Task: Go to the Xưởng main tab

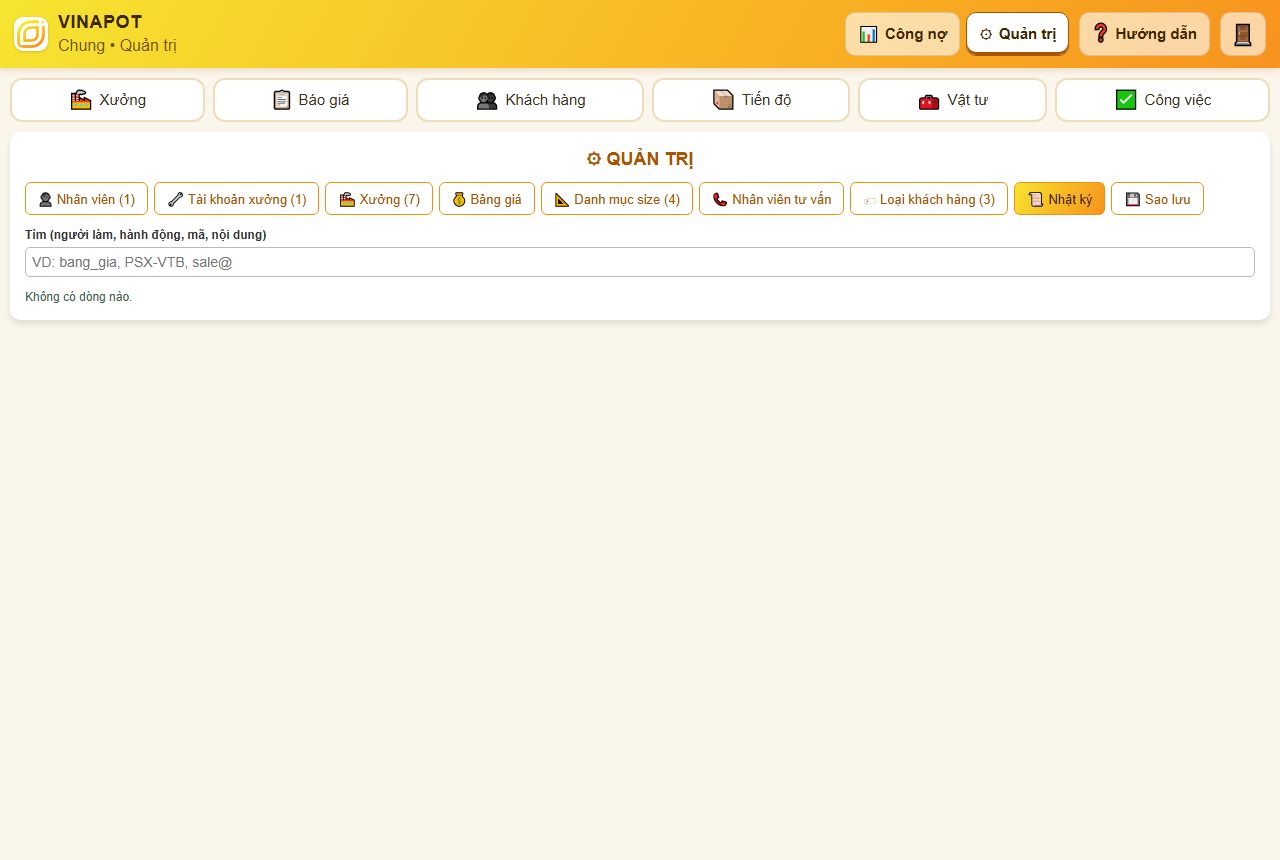Action: pos(108,100)
